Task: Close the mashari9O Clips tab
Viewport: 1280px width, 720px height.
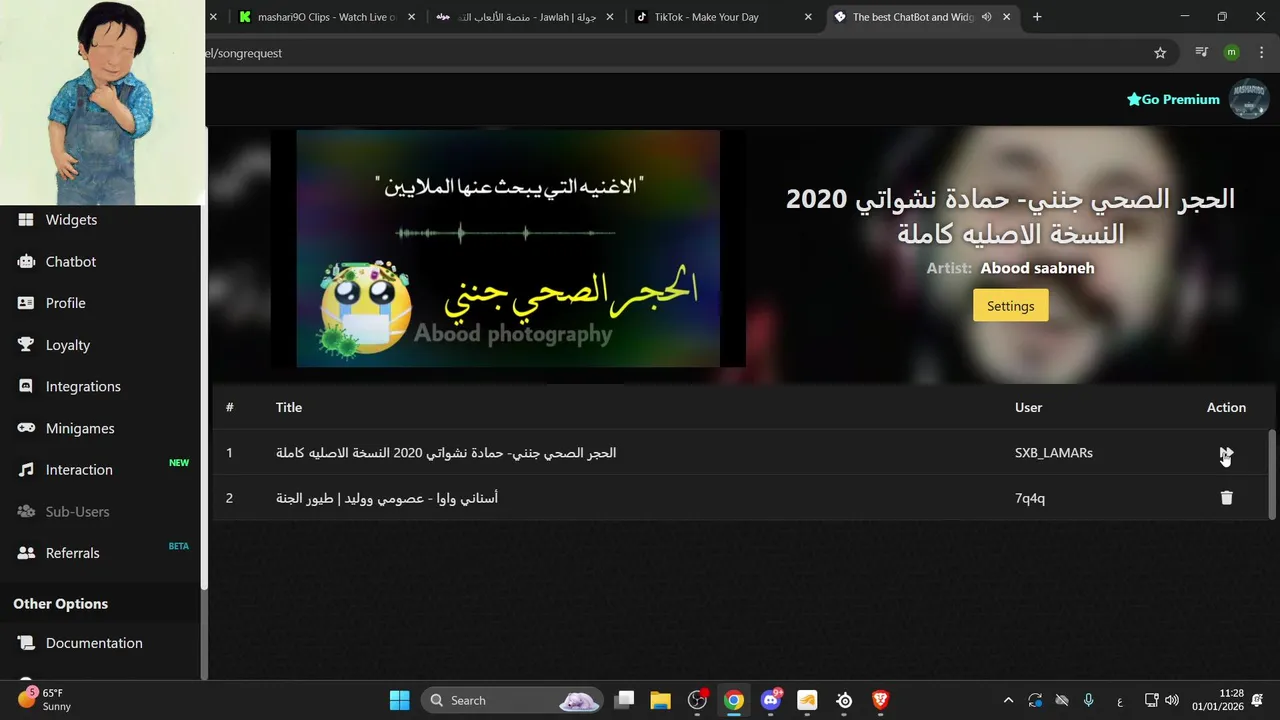Action: coord(411,17)
